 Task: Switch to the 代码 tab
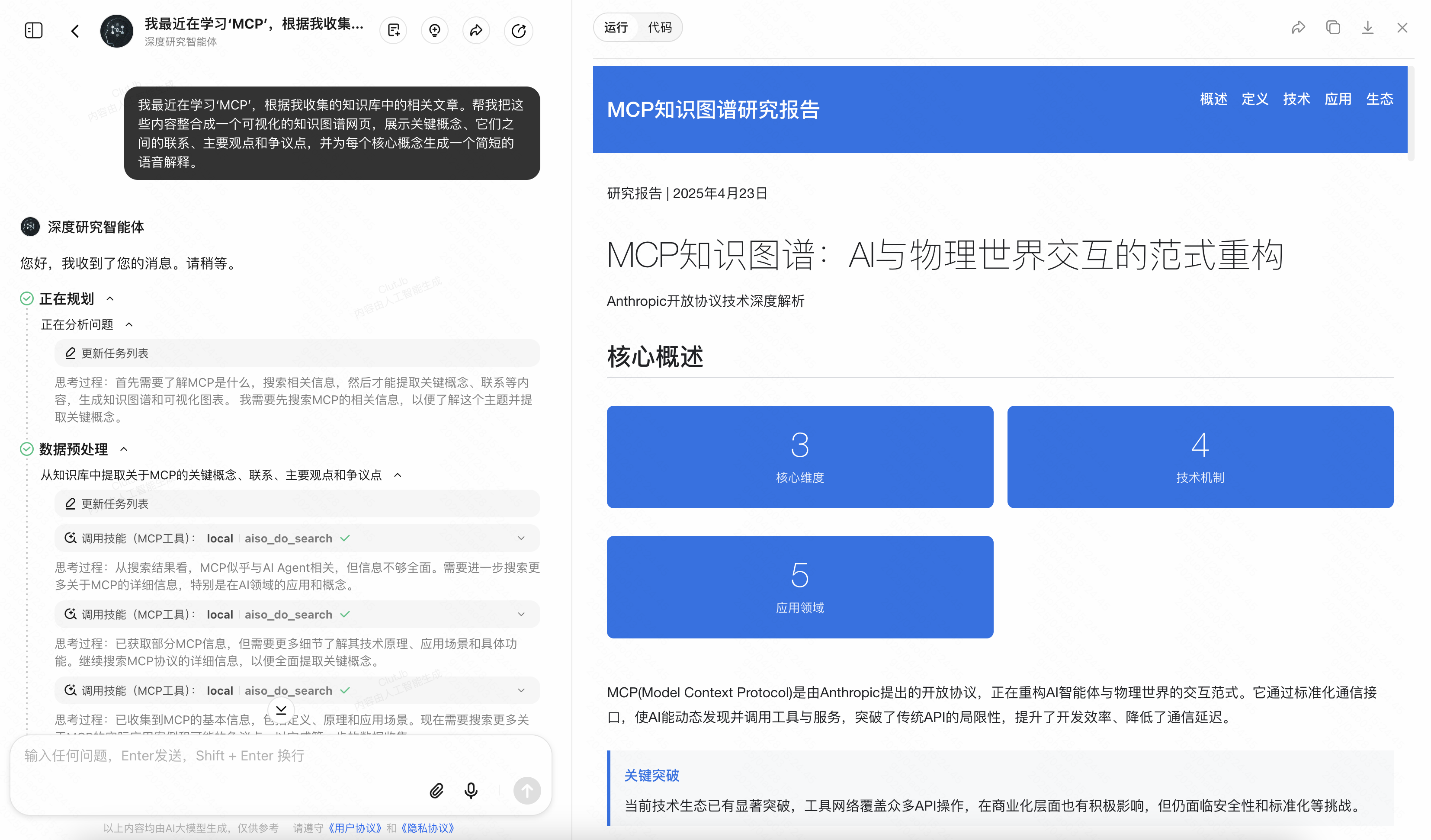pyautogui.click(x=660, y=27)
